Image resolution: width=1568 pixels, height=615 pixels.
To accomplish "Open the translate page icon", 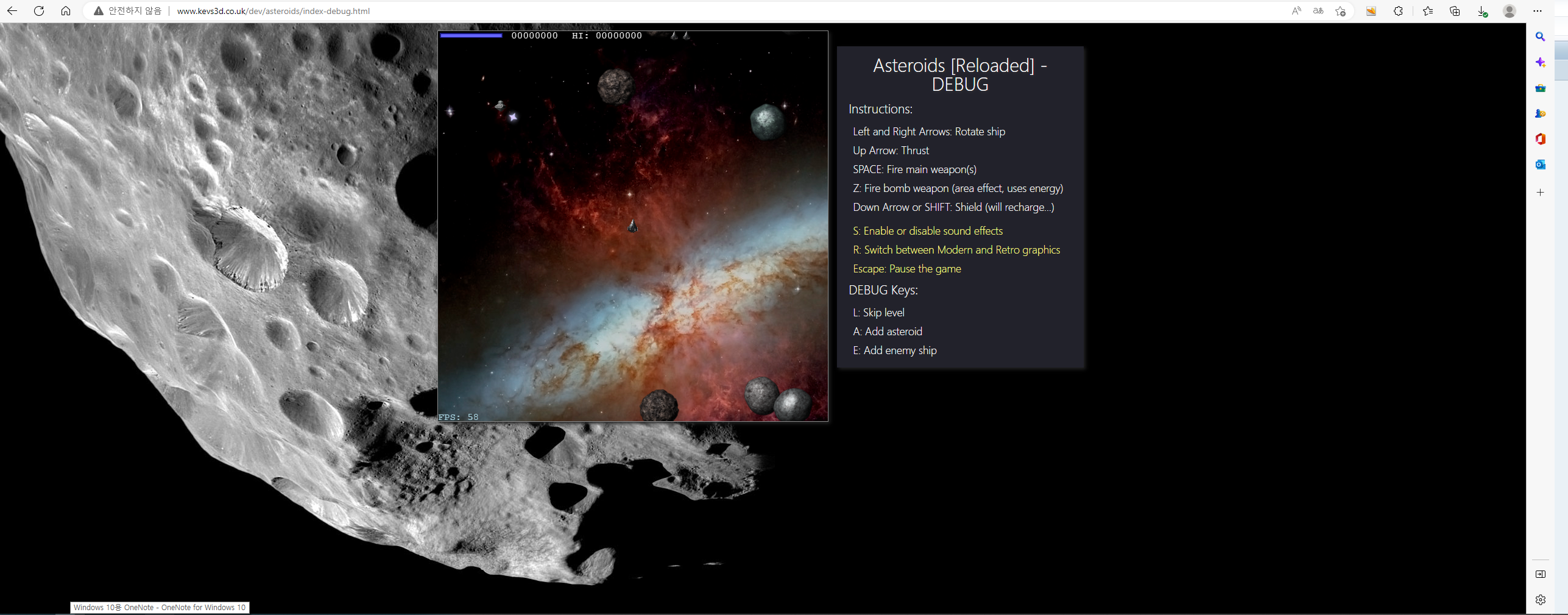I will click(1318, 11).
